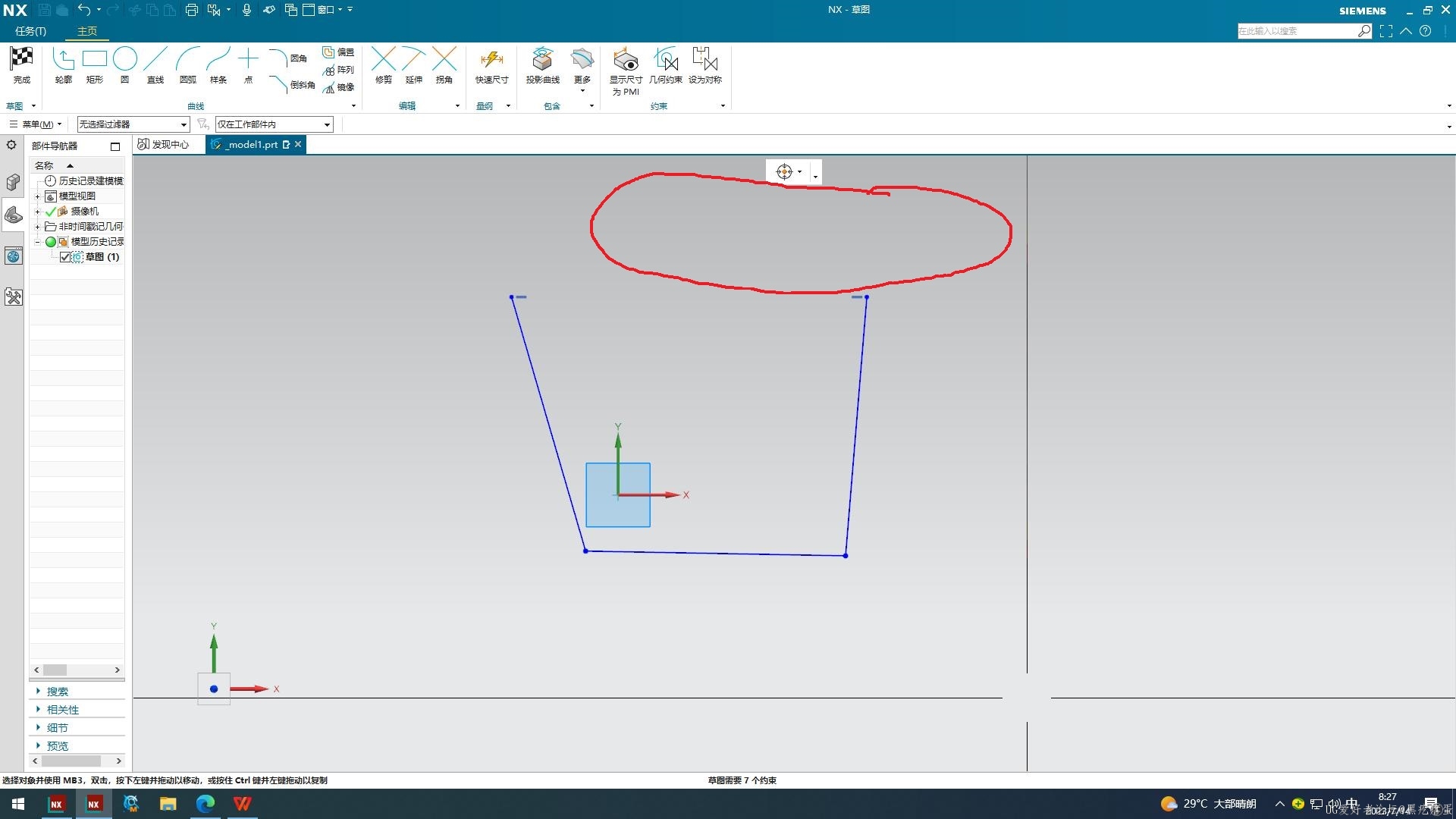The height and width of the screenshot is (819, 1456).
Task: Open the 几何约束 (Geometric Constraints) tool
Action: (665, 65)
